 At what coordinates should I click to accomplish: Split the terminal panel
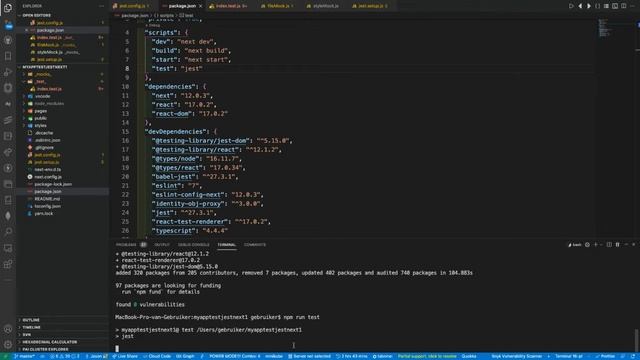click(609, 244)
